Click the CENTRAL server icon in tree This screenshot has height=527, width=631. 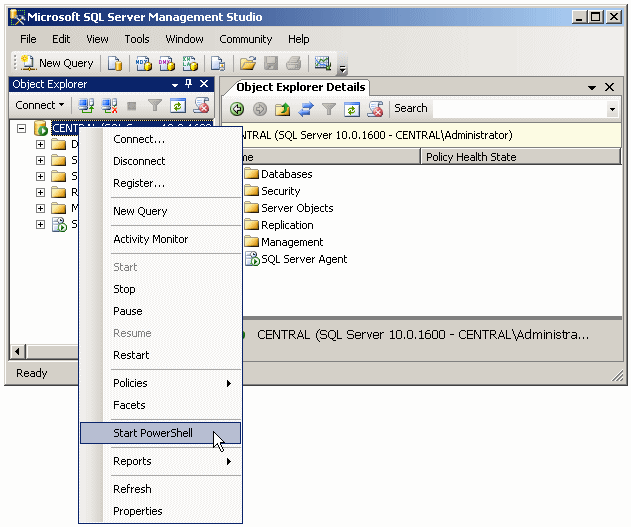(x=41, y=128)
